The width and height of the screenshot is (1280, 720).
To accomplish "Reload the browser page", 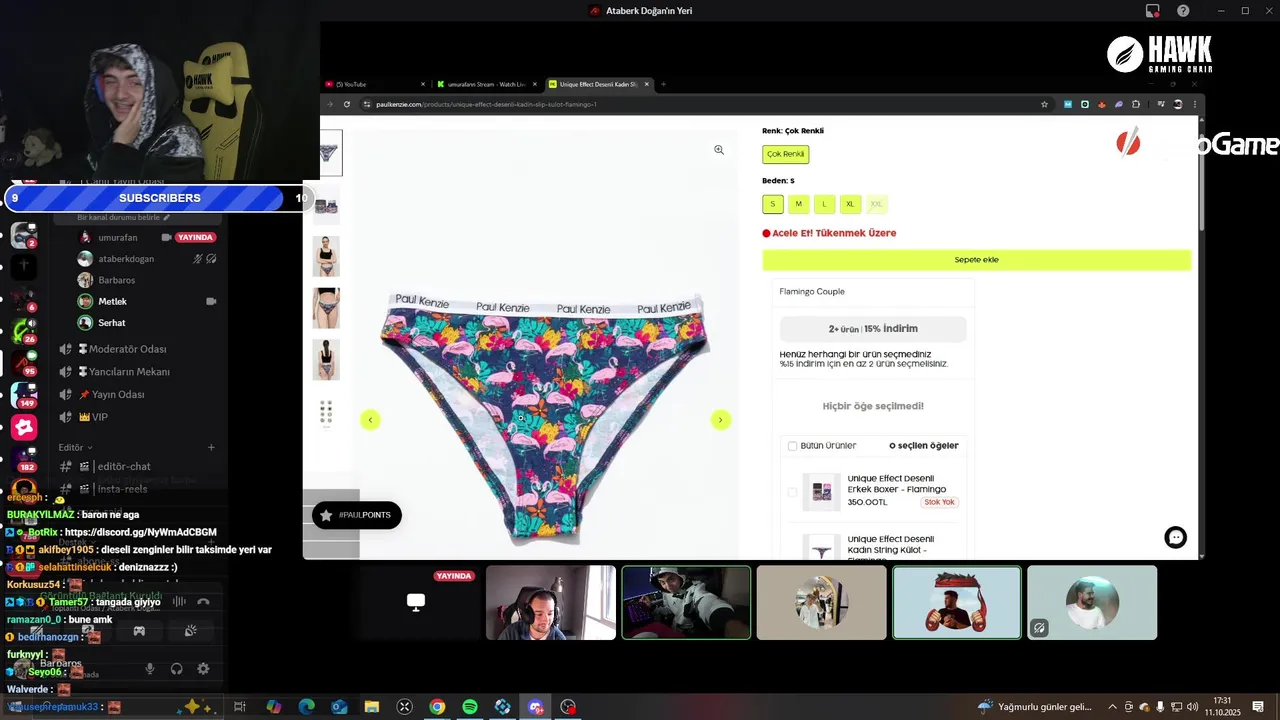I will click(347, 104).
